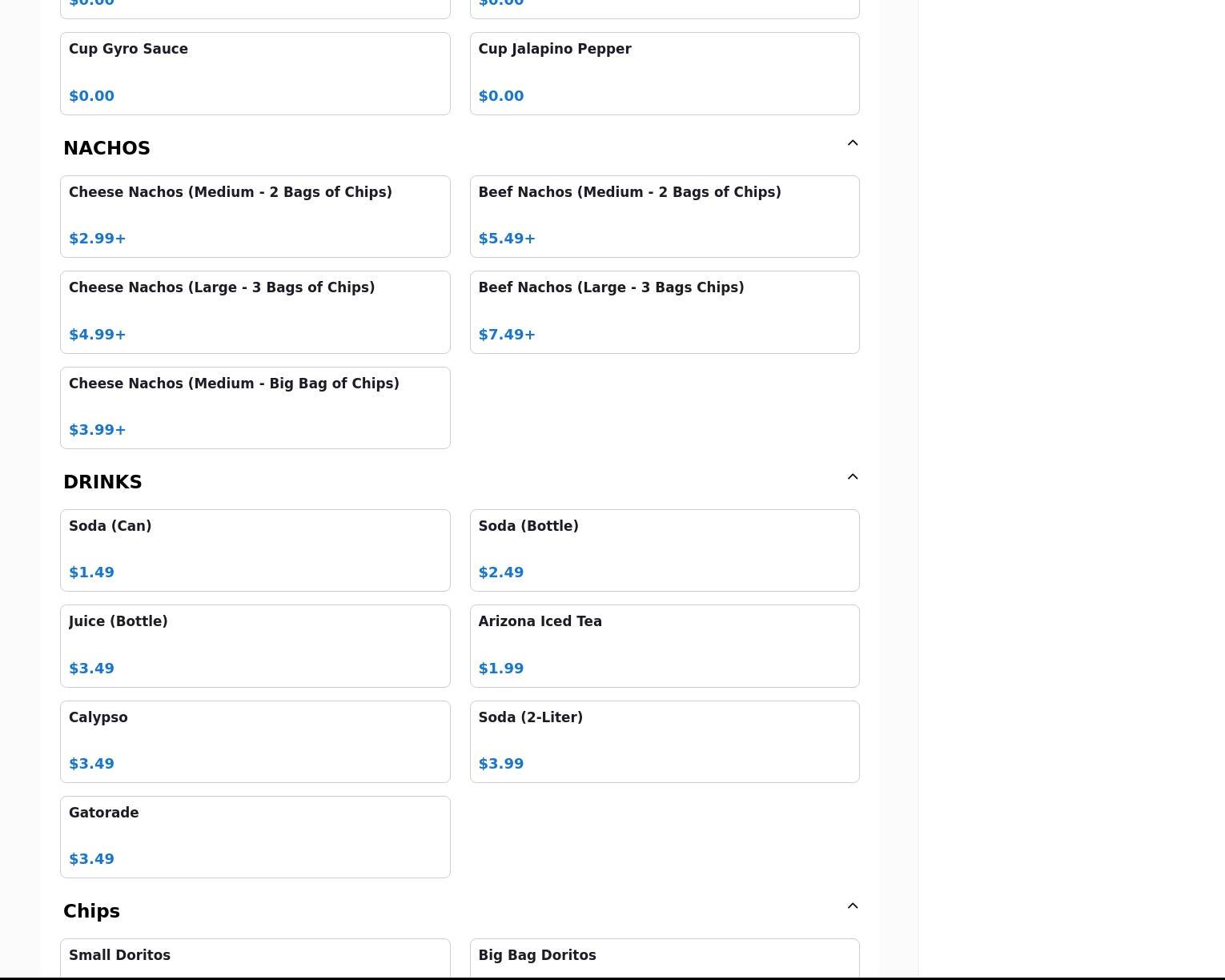Image resolution: width=1225 pixels, height=980 pixels.
Task: Click the $1.49 Soda (Can) price
Action: [91, 572]
